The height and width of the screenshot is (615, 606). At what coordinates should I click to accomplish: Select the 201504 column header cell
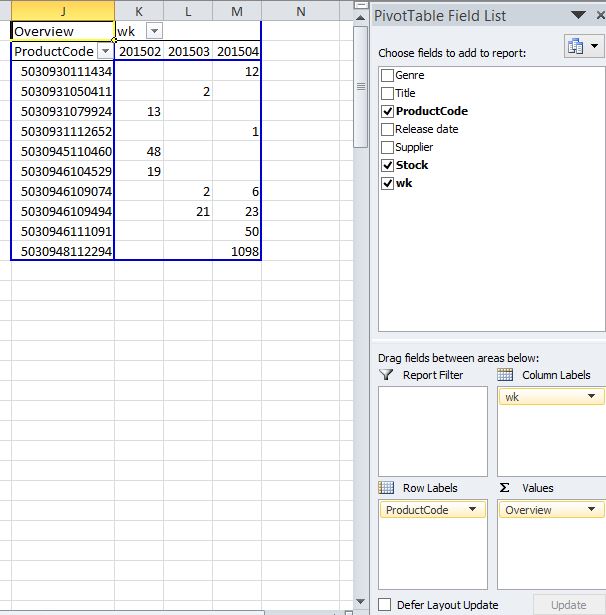tap(237, 51)
